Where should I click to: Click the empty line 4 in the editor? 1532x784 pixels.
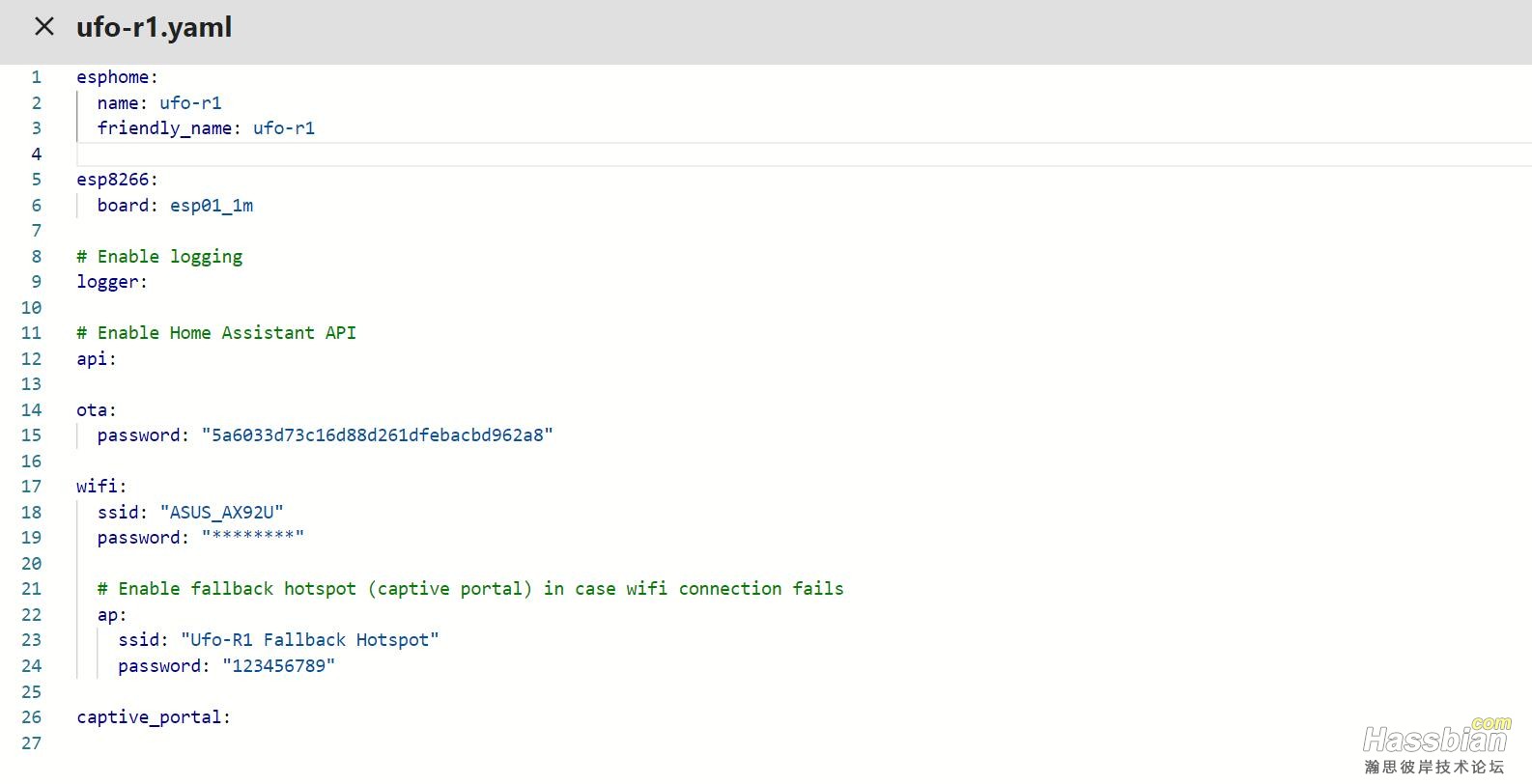click(x=804, y=154)
